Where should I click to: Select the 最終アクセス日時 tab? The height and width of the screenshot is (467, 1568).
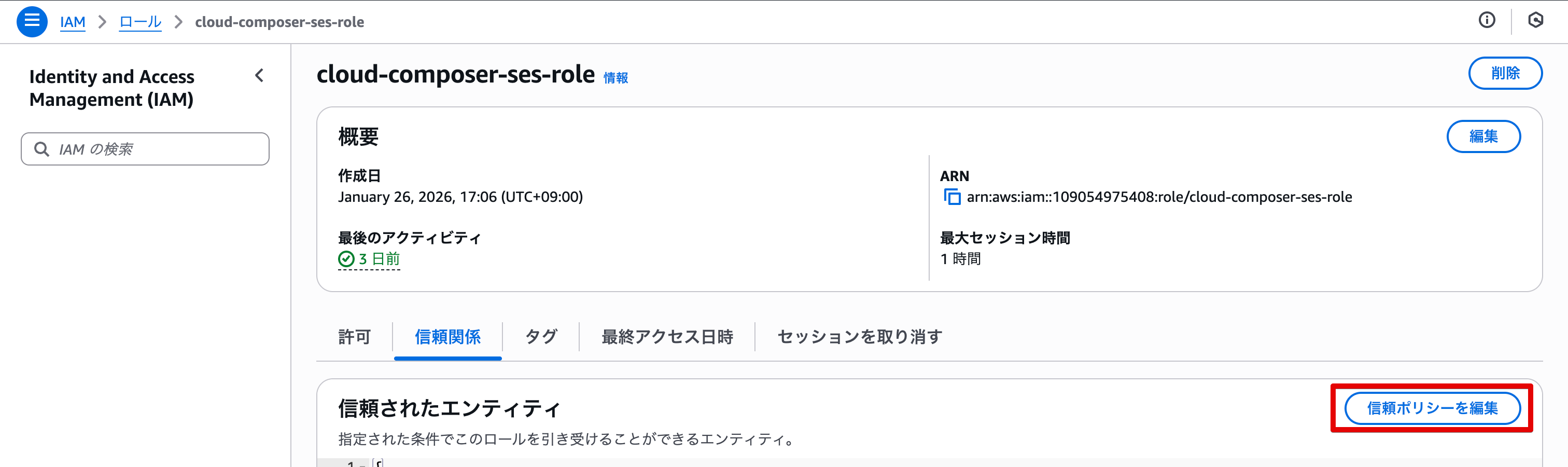(x=667, y=337)
